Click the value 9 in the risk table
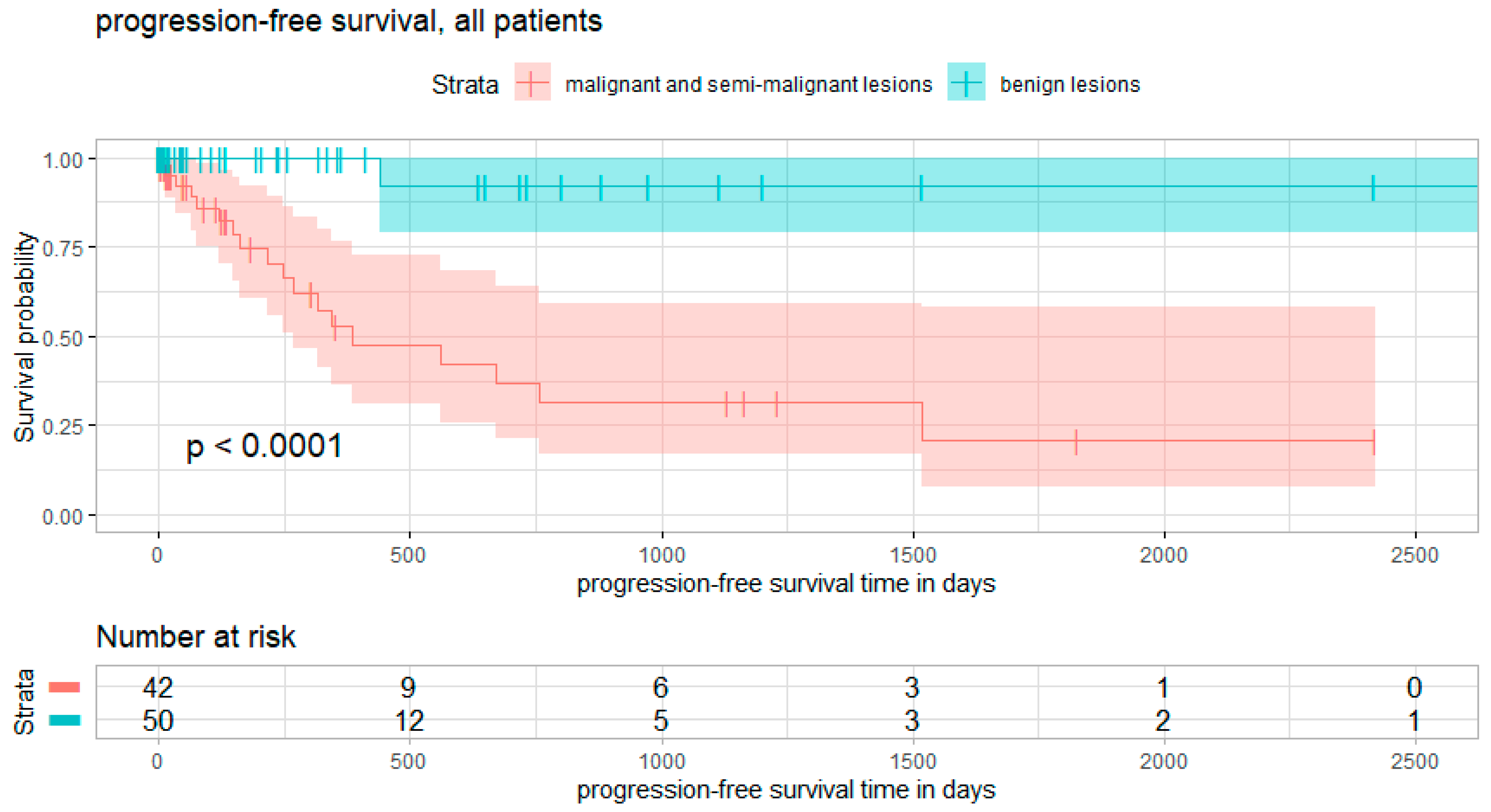 (408, 688)
